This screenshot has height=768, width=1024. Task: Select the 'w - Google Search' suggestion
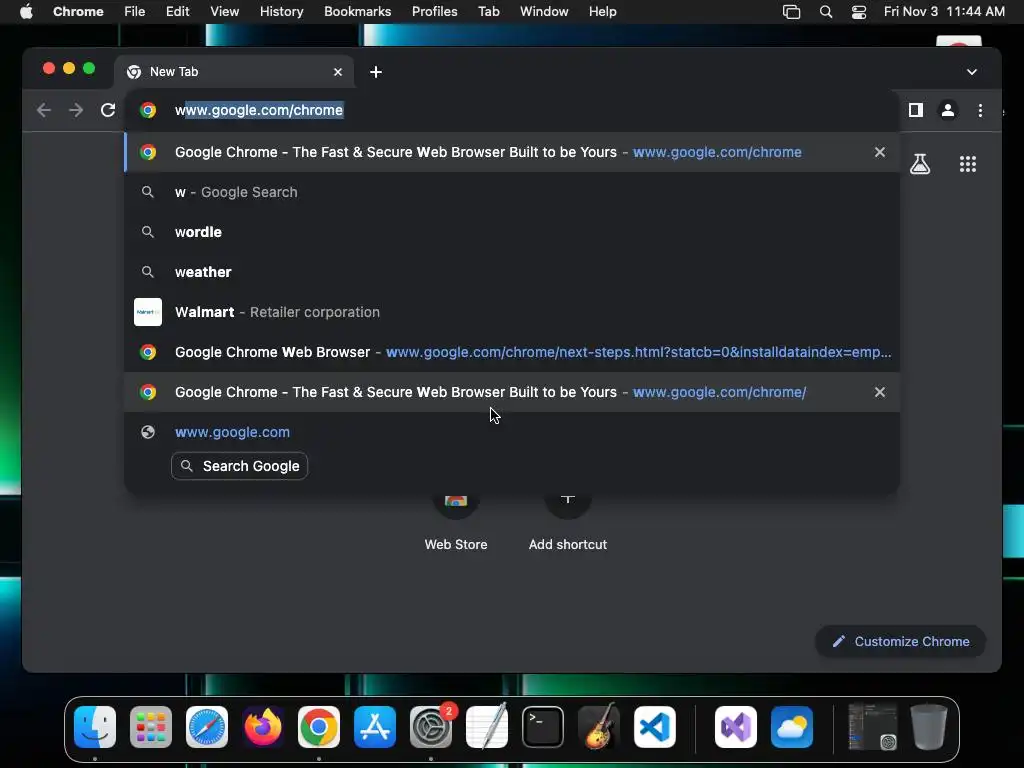coord(512,192)
